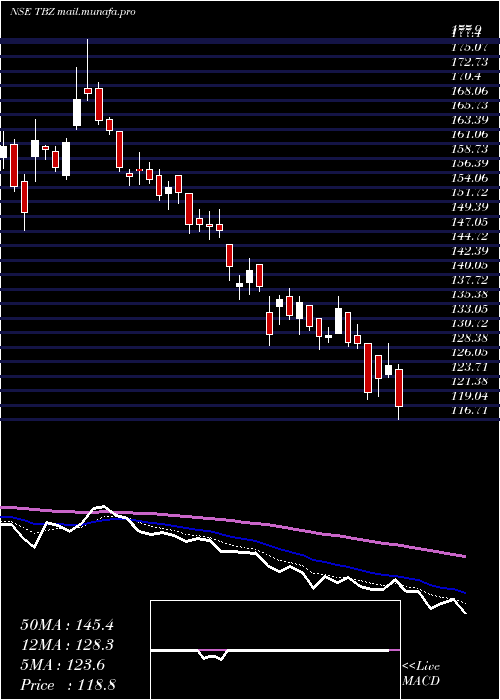The image size is (500, 700).
Task: Click the 142.39 price axis label
Action: pyautogui.click(x=470, y=250)
